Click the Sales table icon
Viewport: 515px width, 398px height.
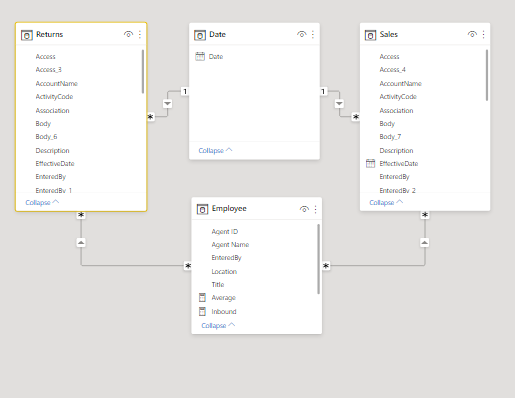(x=370, y=35)
